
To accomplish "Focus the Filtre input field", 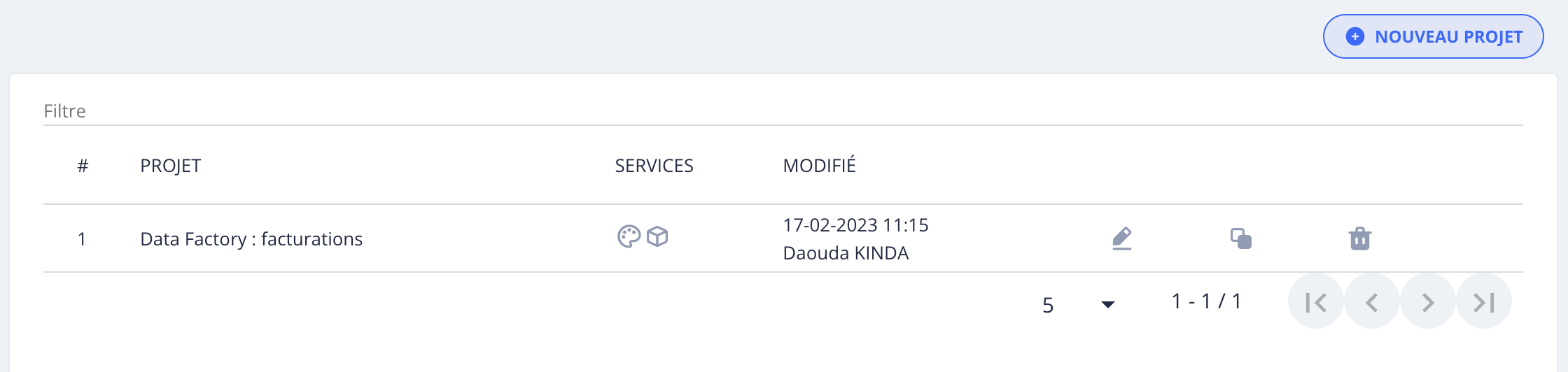I will pos(783,111).
